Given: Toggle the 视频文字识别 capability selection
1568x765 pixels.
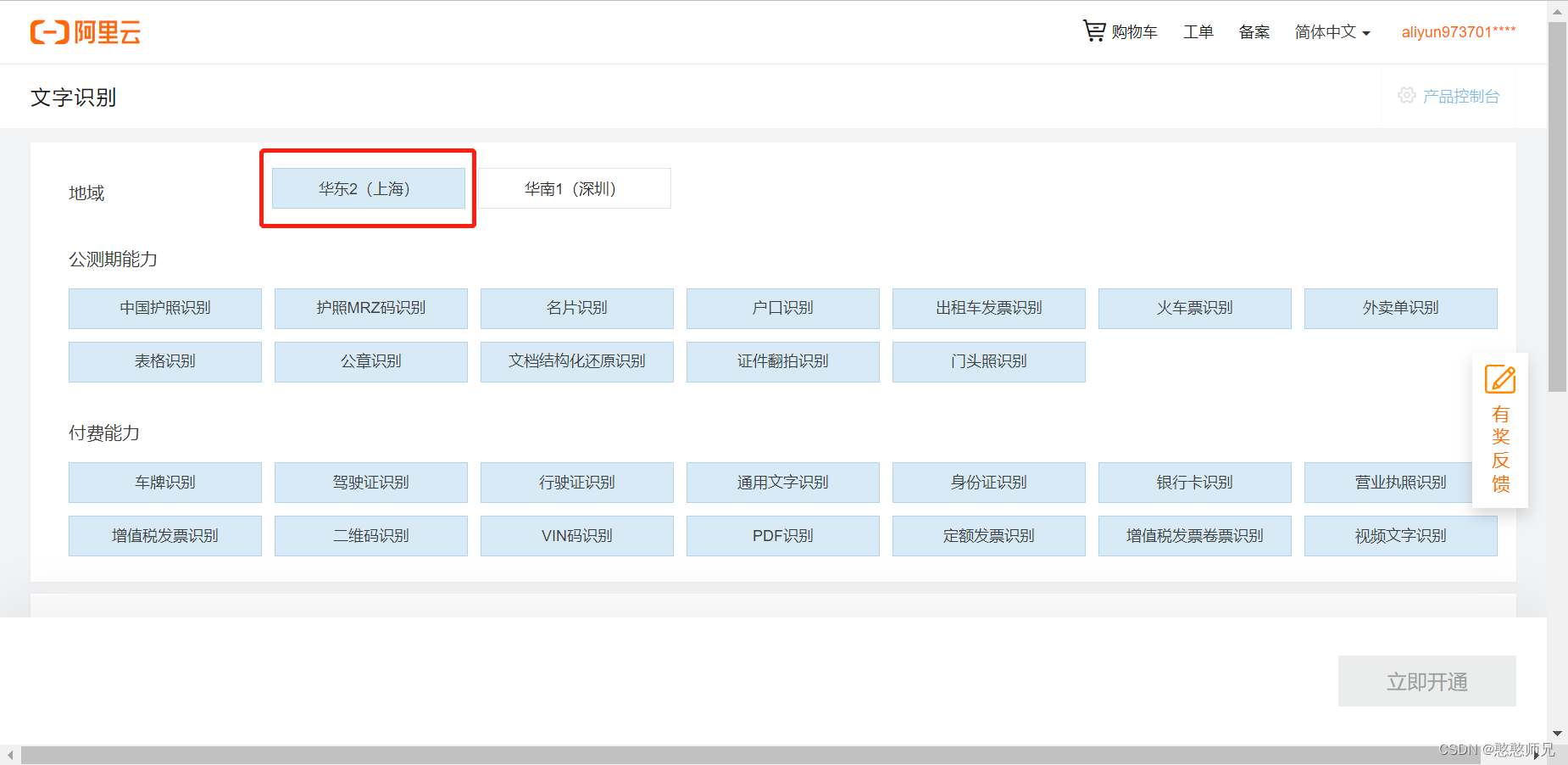Looking at the screenshot, I should [x=1400, y=535].
